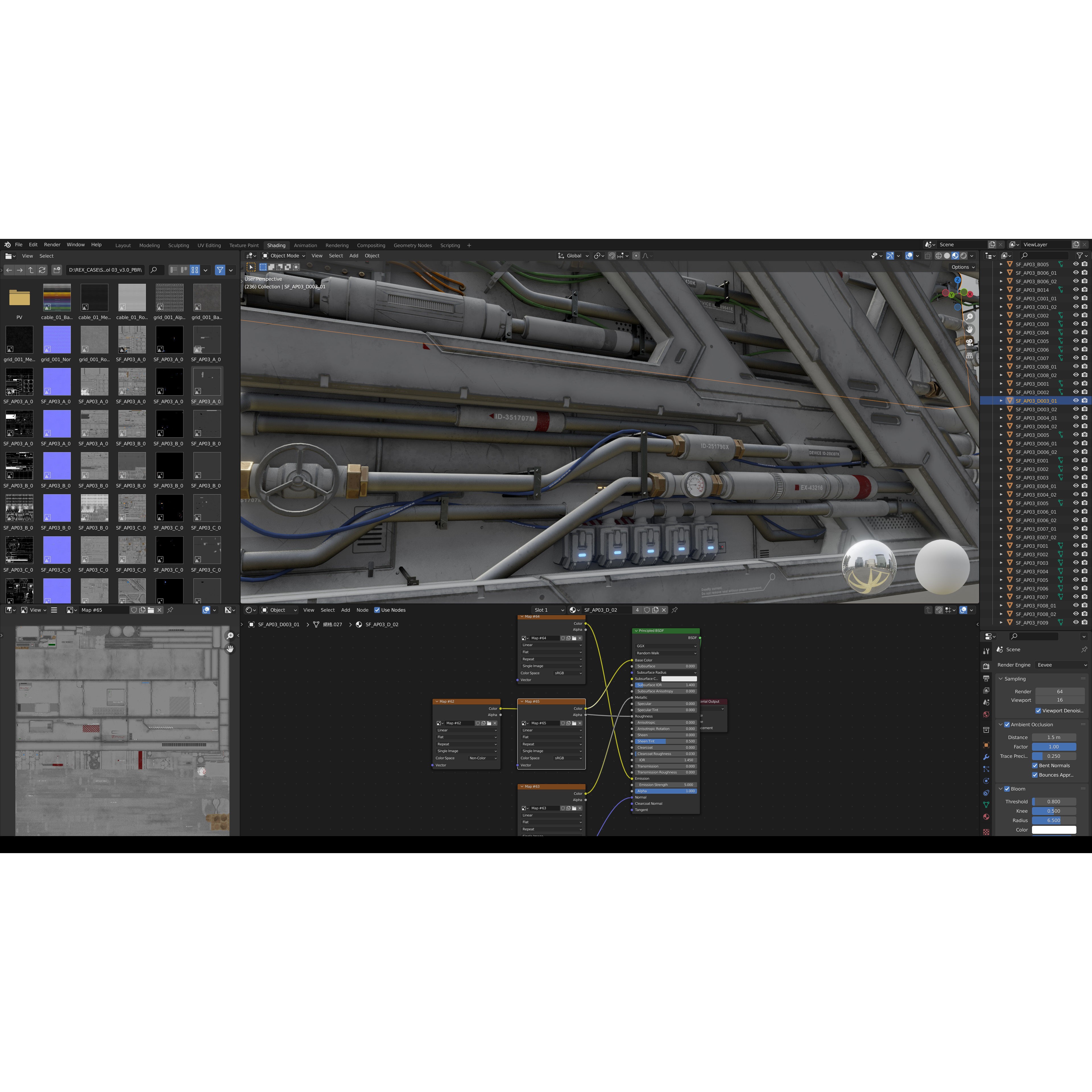Open the Material properties tab icon
The height and width of the screenshot is (1092, 1092).
[x=986, y=816]
